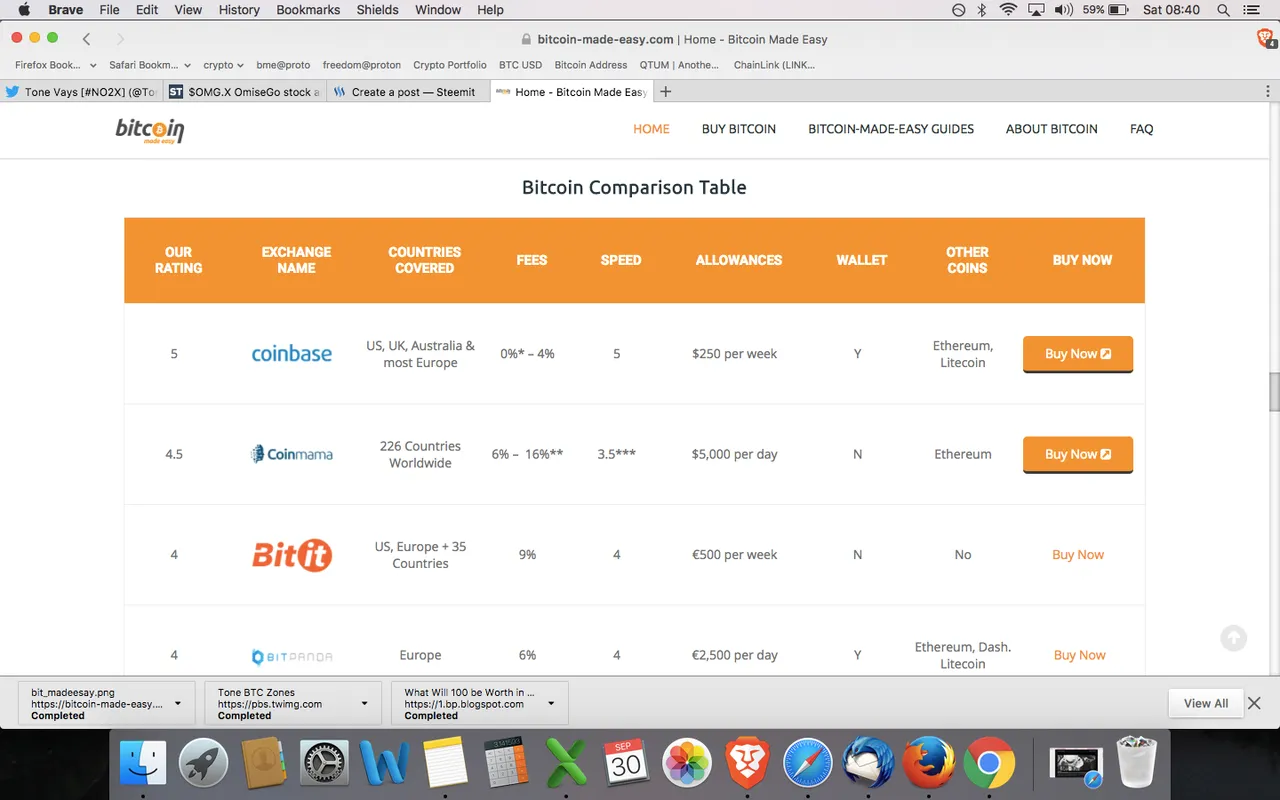Open AirPlay display icon in menu bar
Screen dimensions: 1280x800
click(1036, 10)
